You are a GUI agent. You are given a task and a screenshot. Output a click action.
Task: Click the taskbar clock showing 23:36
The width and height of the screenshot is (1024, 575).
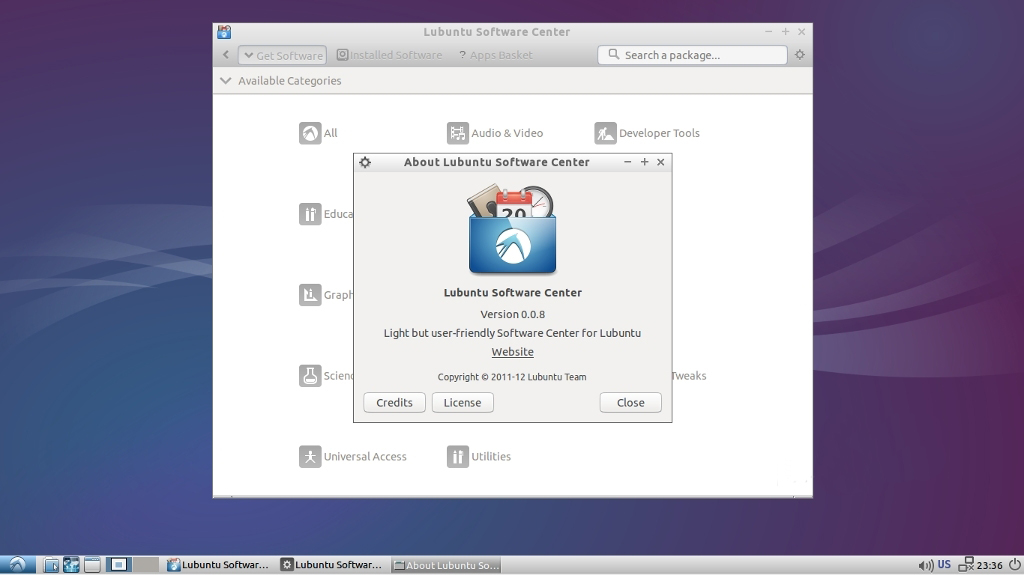(x=989, y=565)
